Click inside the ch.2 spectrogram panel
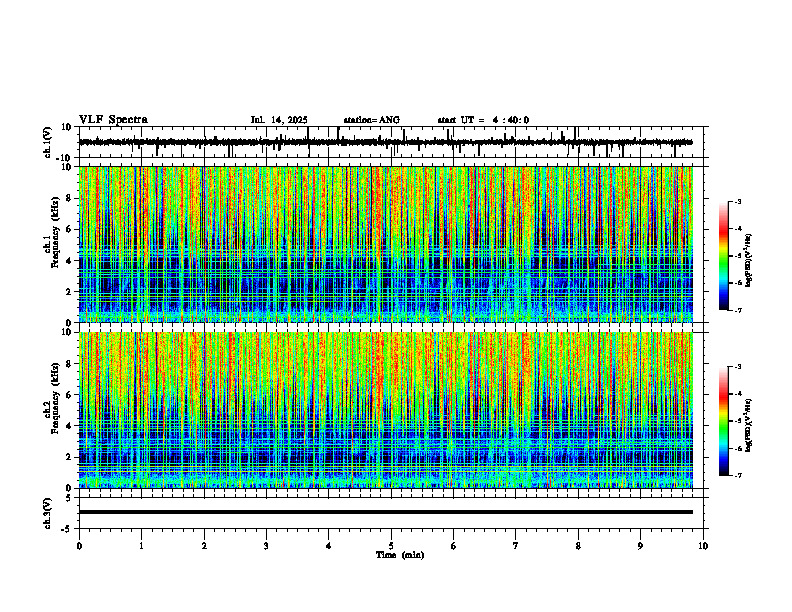Screen dimensions: 792x612 click(385, 410)
